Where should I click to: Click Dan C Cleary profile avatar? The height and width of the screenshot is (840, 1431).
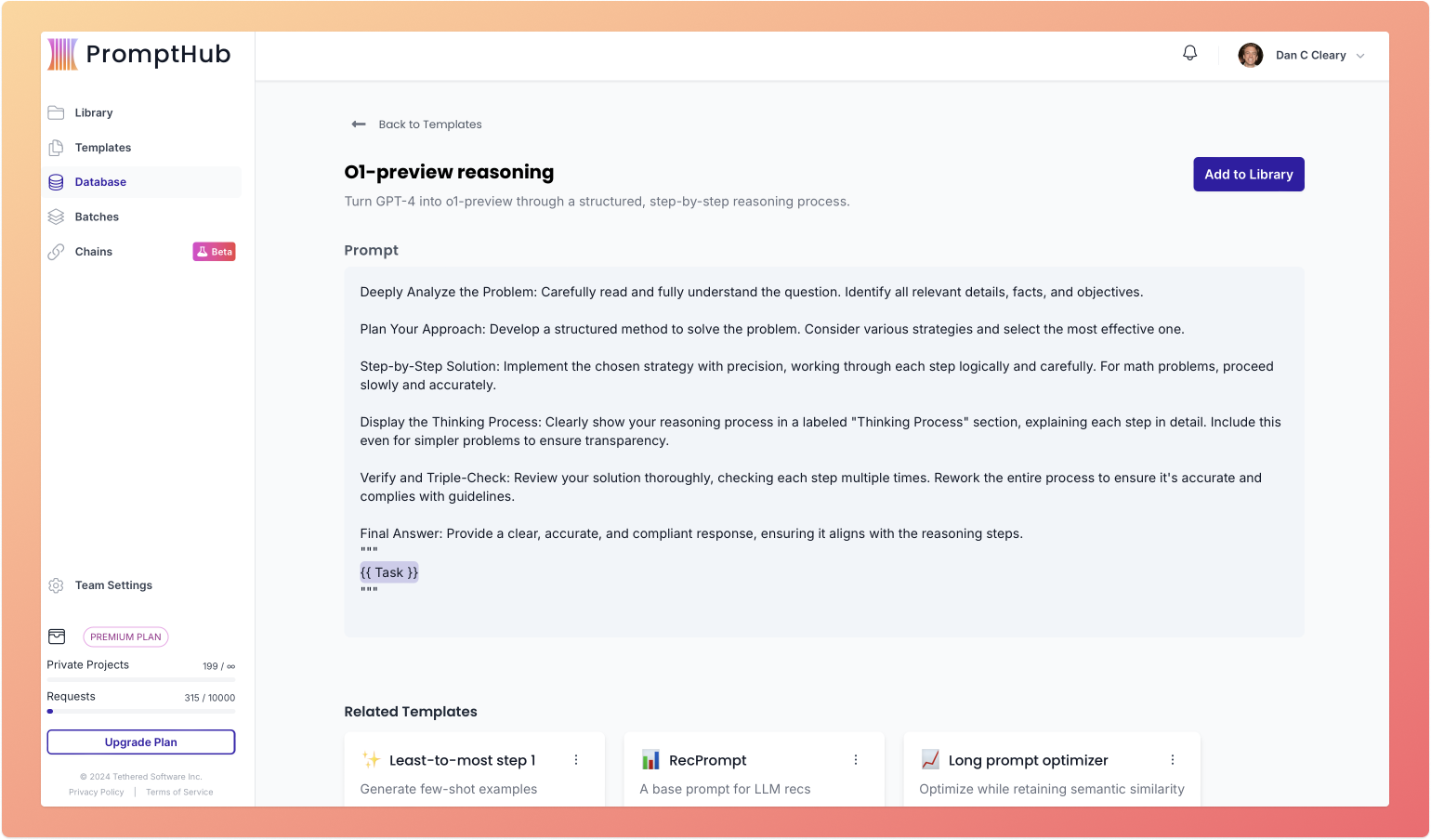(1250, 55)
